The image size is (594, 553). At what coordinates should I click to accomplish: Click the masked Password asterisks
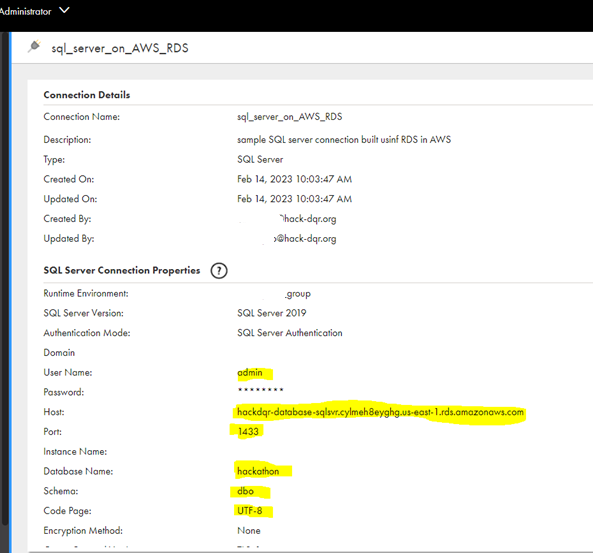[x=260, y=390]
